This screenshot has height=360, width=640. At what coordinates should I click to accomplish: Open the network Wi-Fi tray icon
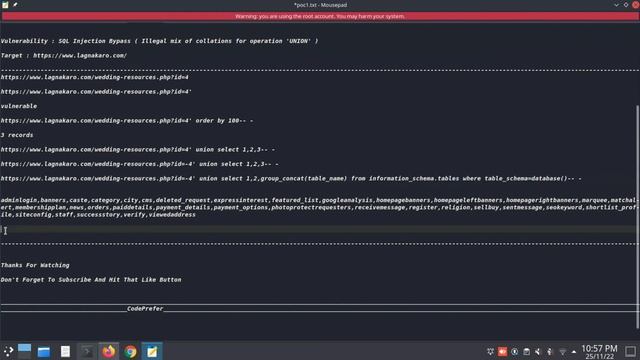point(562,351)
